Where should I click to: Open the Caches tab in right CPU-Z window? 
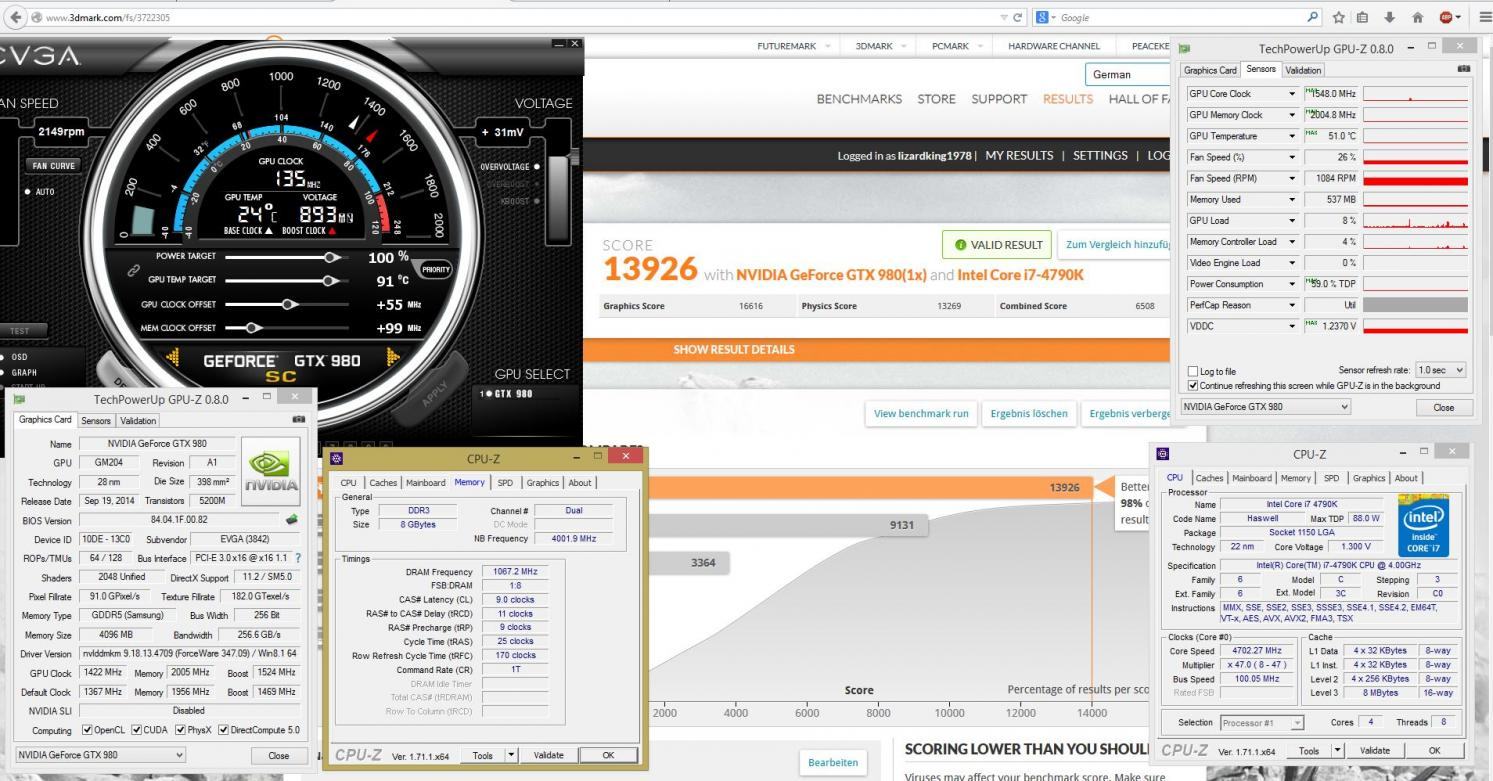[1209, 478]
